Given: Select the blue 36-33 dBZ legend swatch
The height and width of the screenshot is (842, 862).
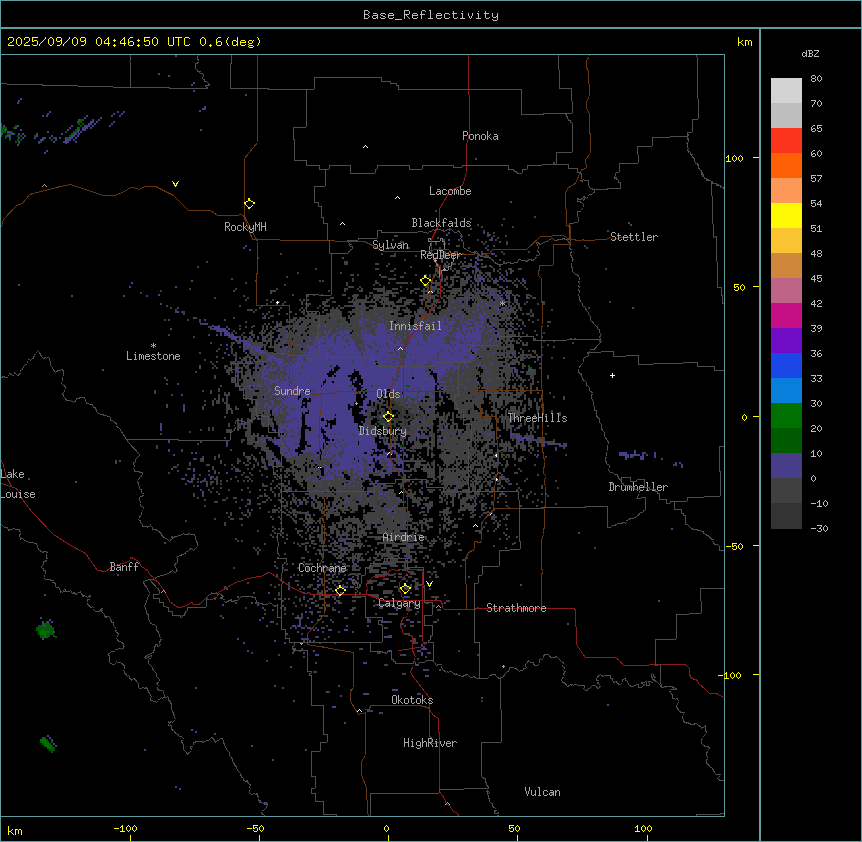Looking at the screenshot, I should point(786,365).
